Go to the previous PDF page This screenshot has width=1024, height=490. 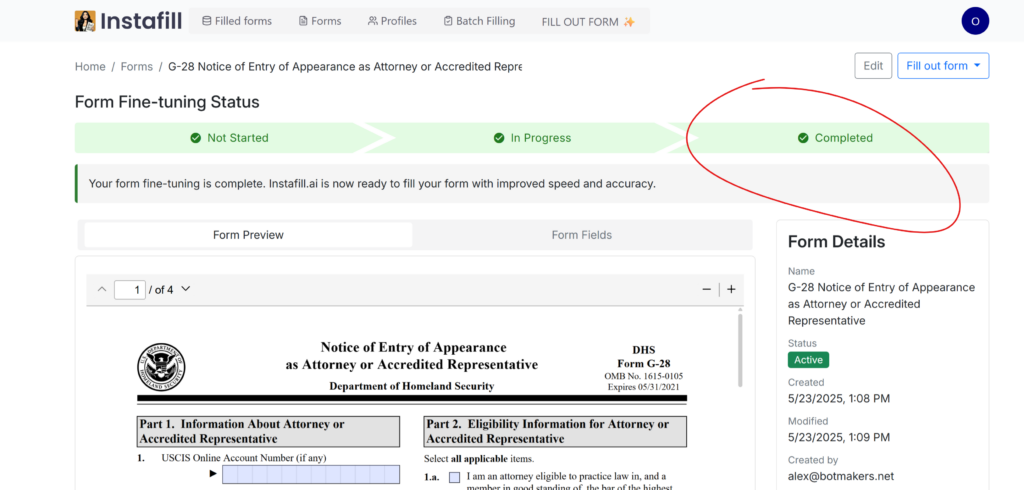[x=102, y=289]
